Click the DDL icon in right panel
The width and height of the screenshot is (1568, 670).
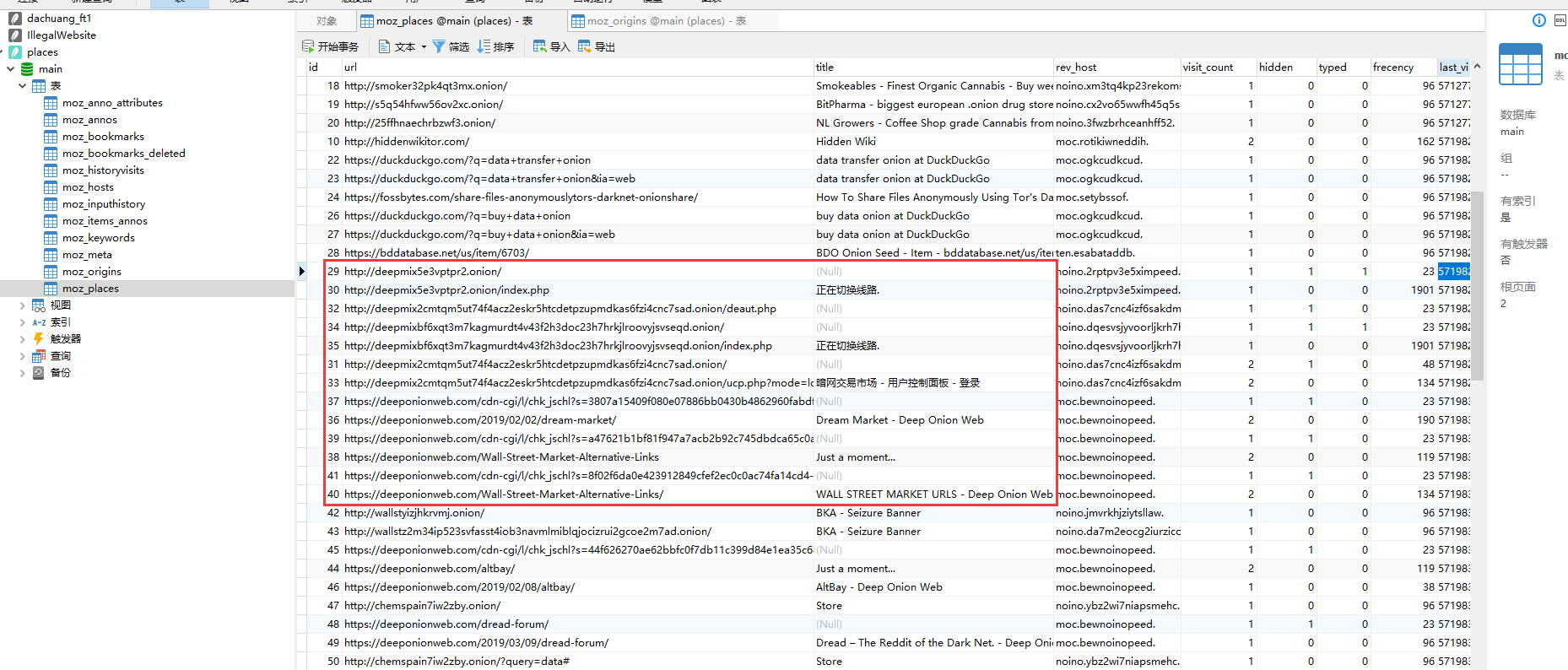pos(1560,20)
